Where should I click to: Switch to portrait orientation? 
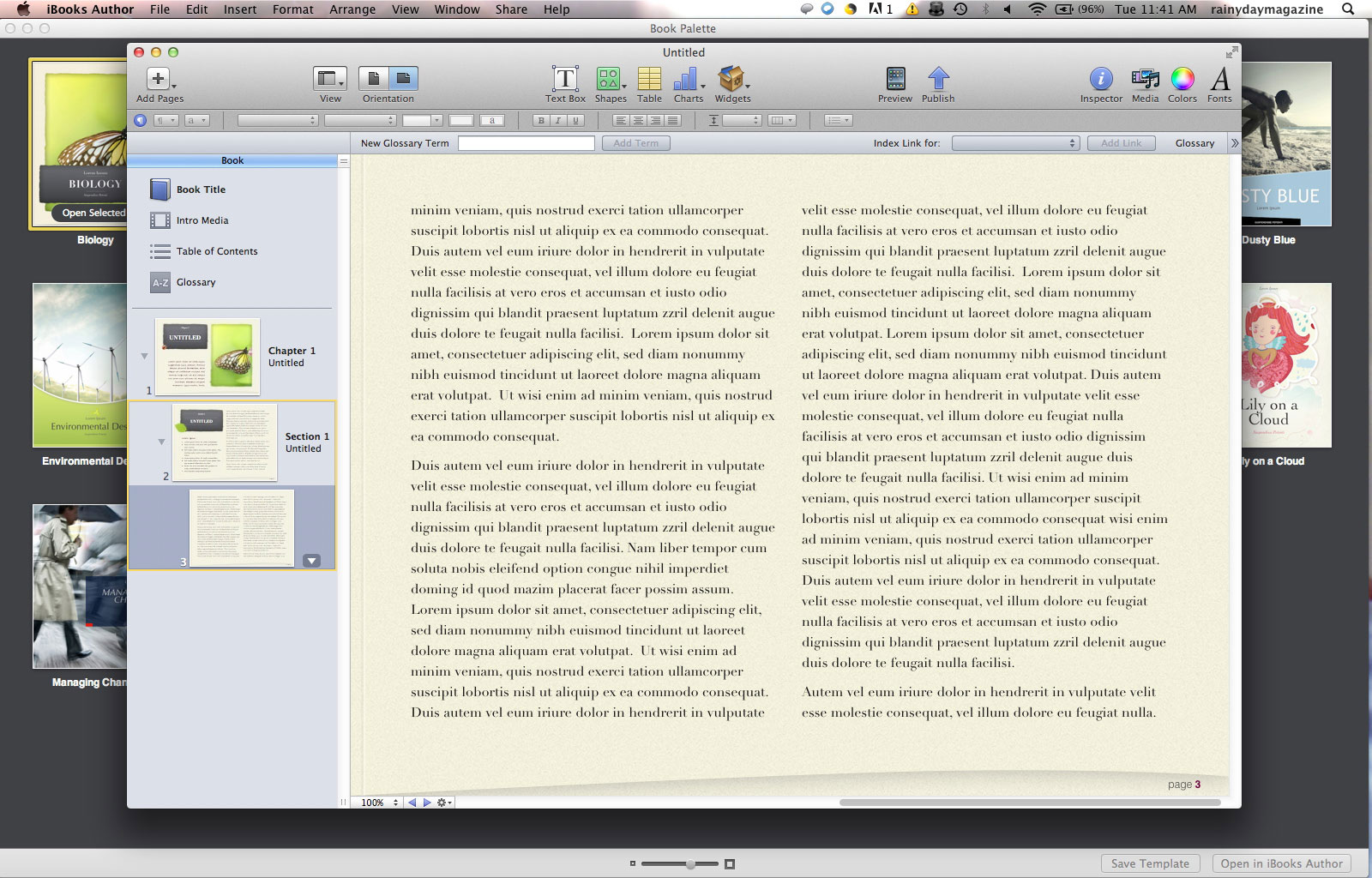[373, 79]
